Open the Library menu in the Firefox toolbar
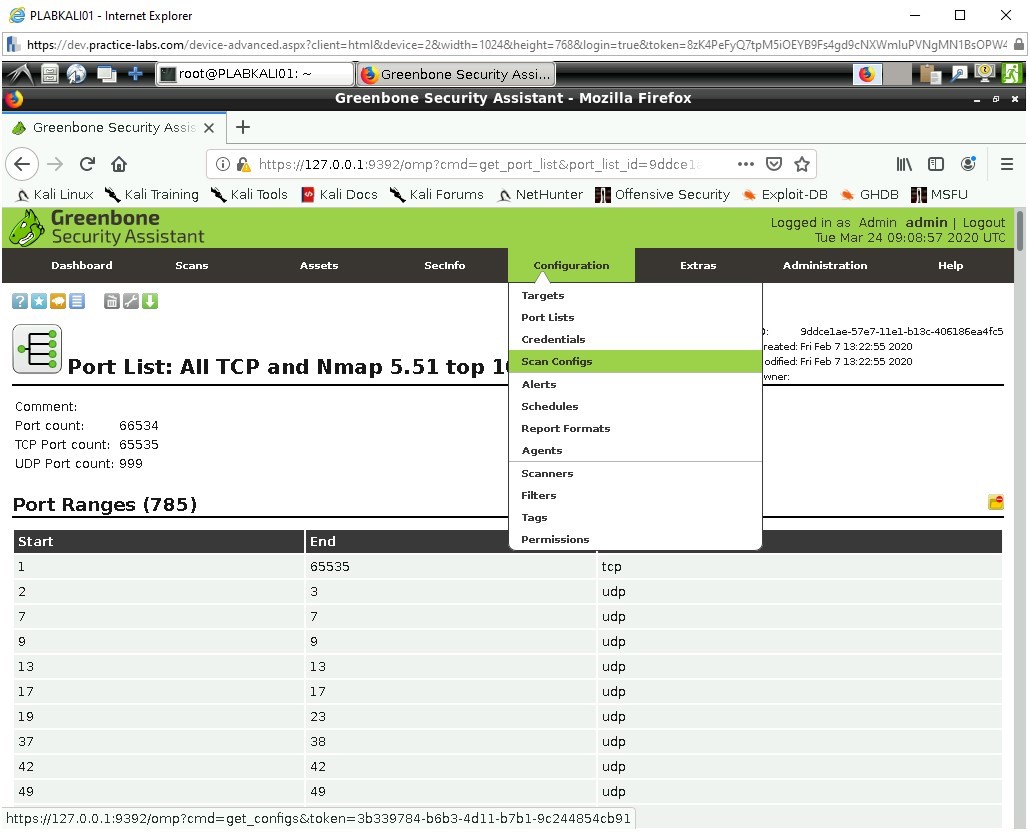This screenshot has height=833, width=1030. coord(903,163)
